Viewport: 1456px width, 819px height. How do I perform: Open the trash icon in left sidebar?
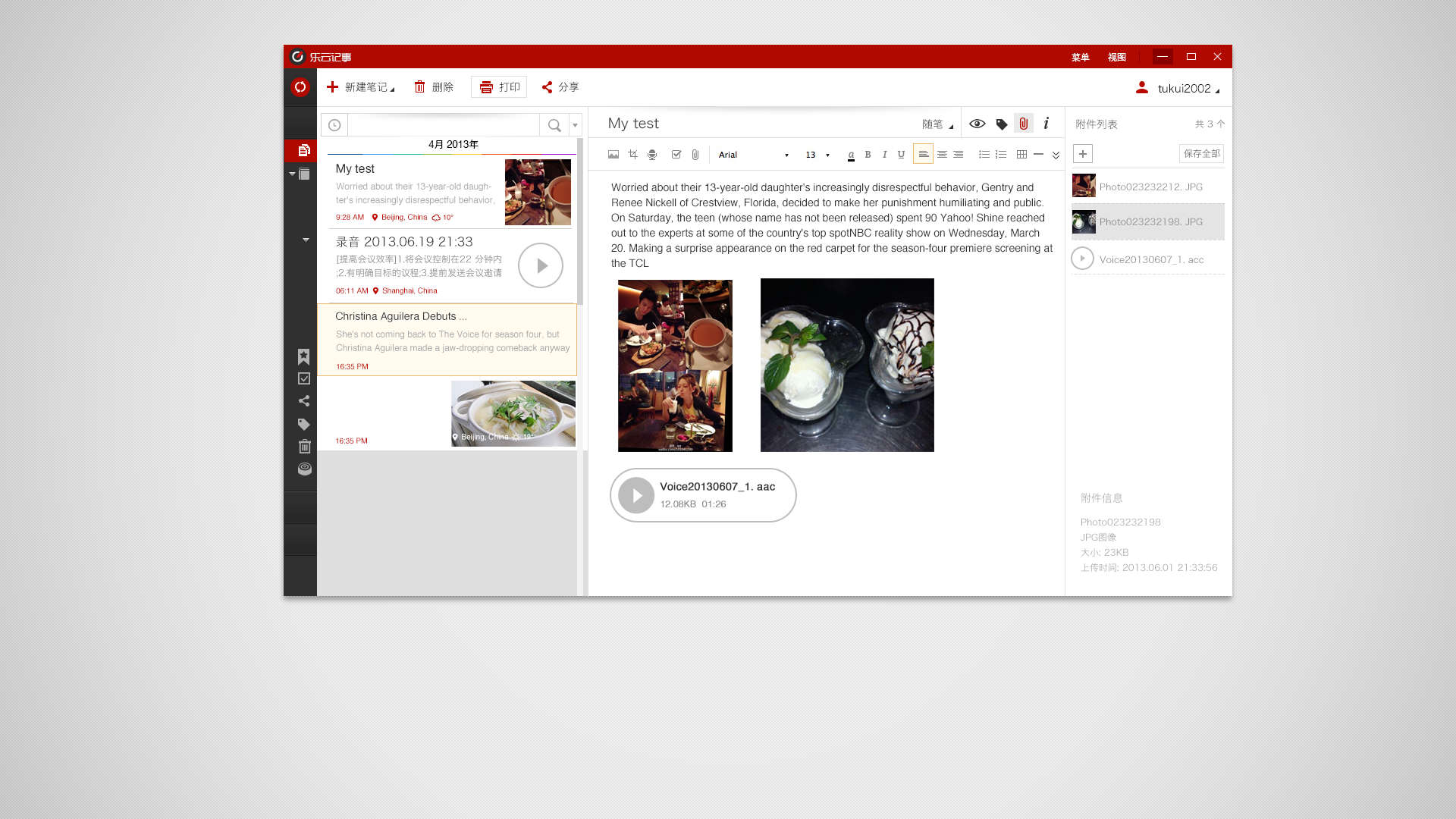coord(304,447)
